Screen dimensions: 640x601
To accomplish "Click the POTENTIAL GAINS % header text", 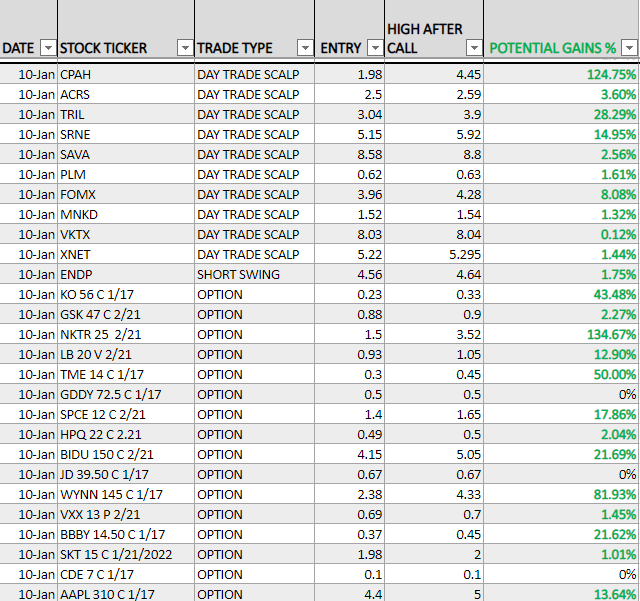I will click(x=553, y=48).
